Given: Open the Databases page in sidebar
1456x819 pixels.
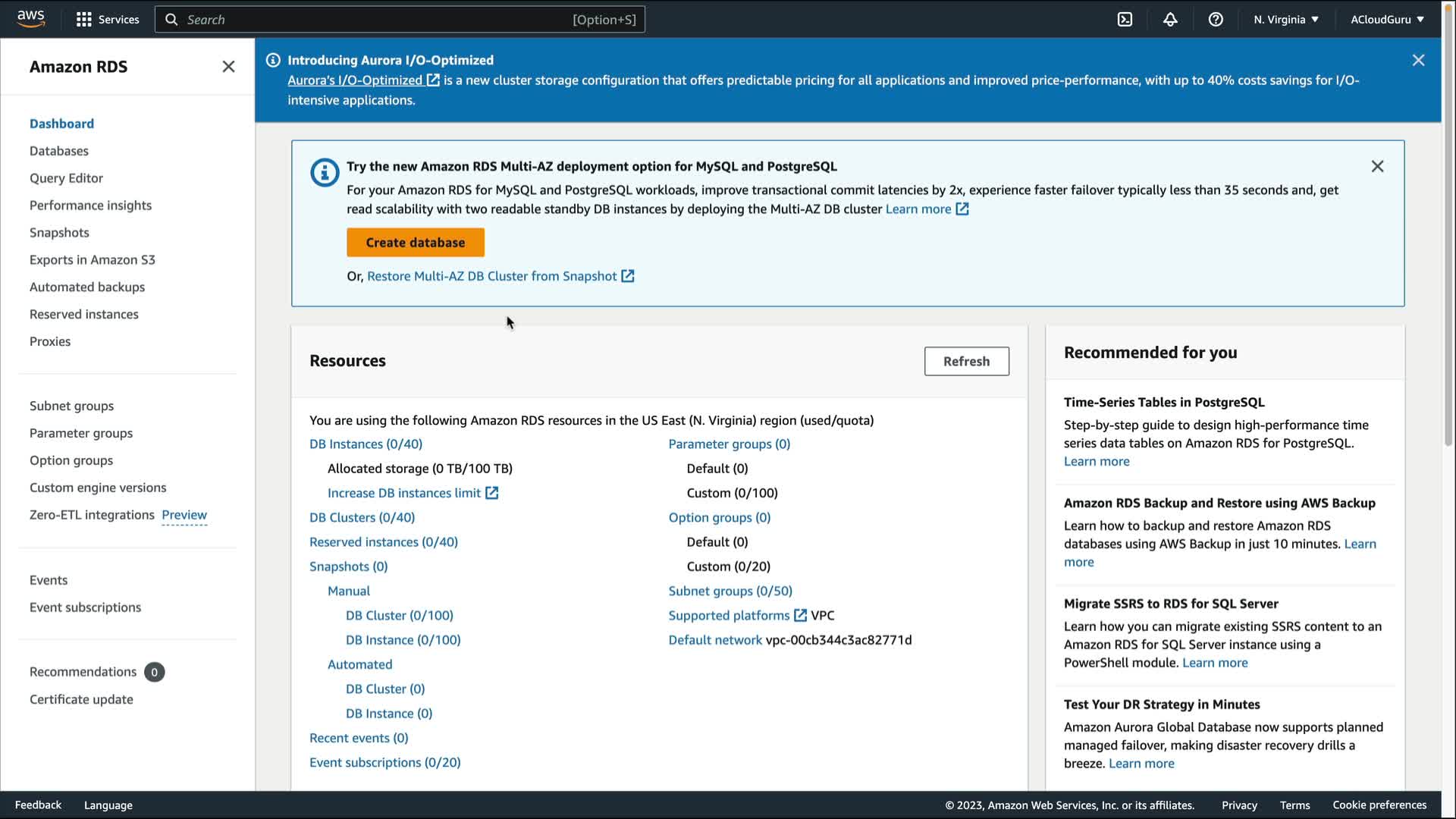Looking at the screenshot, I should (x=59, y=151).
